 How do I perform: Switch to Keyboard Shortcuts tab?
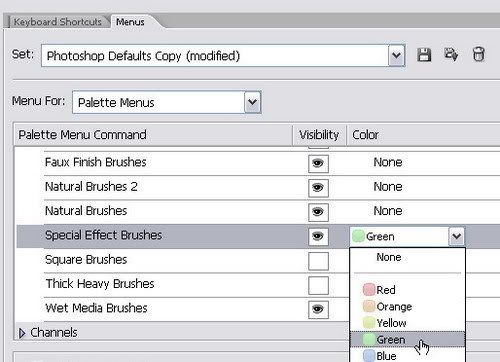57,22
